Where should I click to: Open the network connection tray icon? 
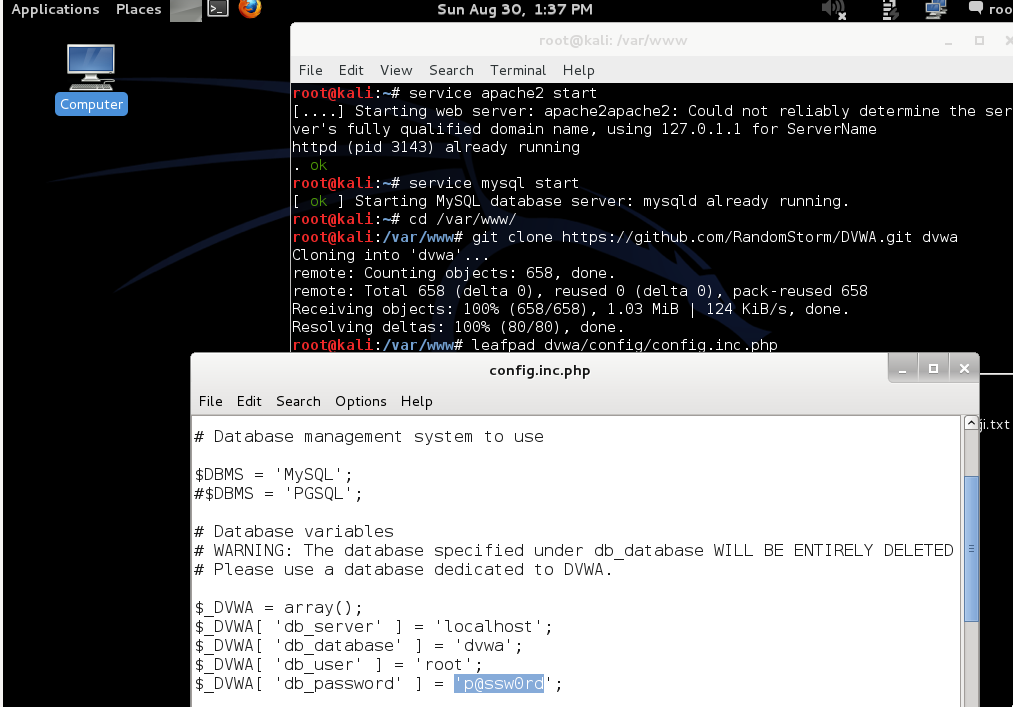tap(935, 10)
